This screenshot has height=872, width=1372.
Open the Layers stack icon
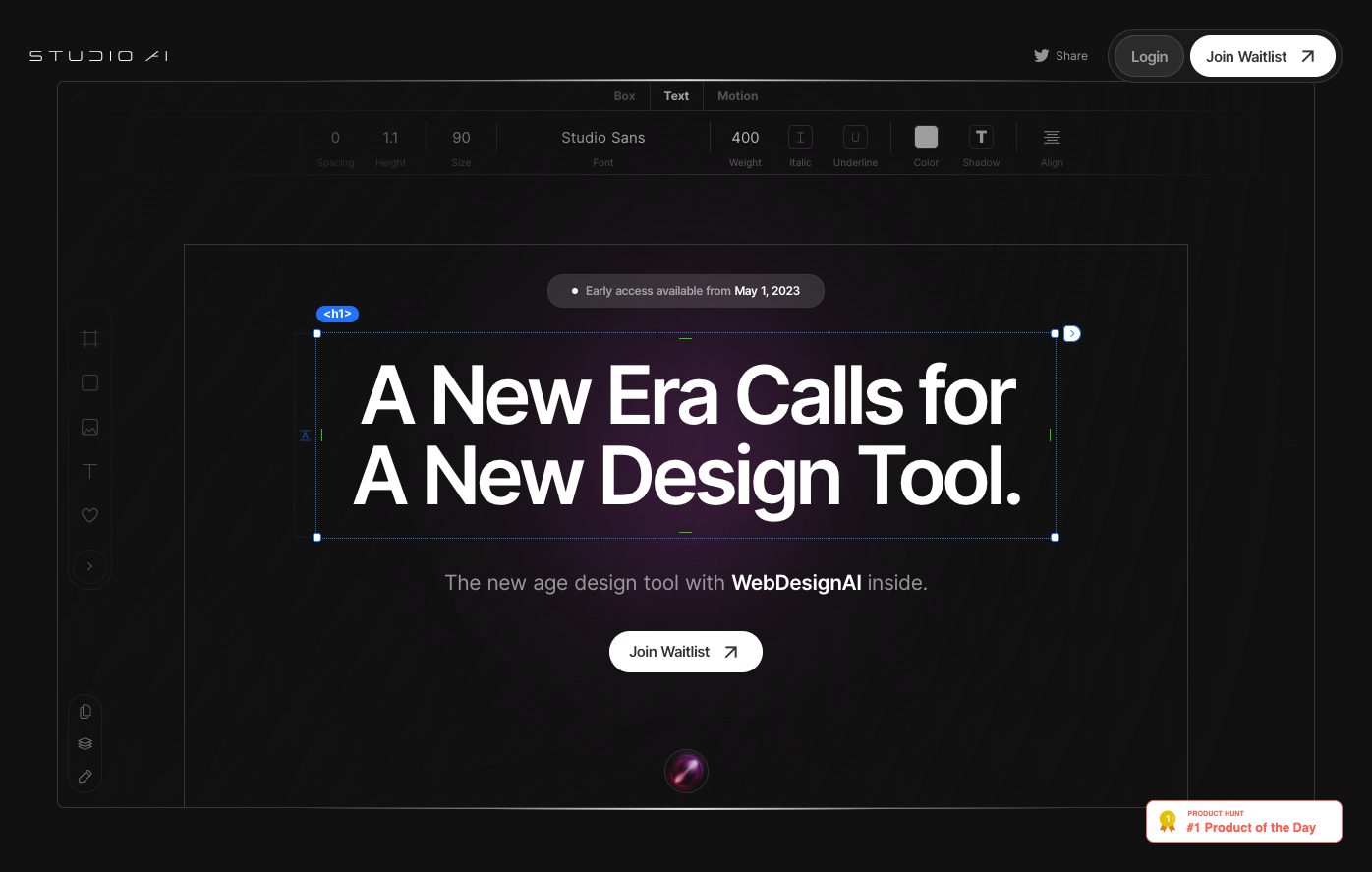point(86,744)
